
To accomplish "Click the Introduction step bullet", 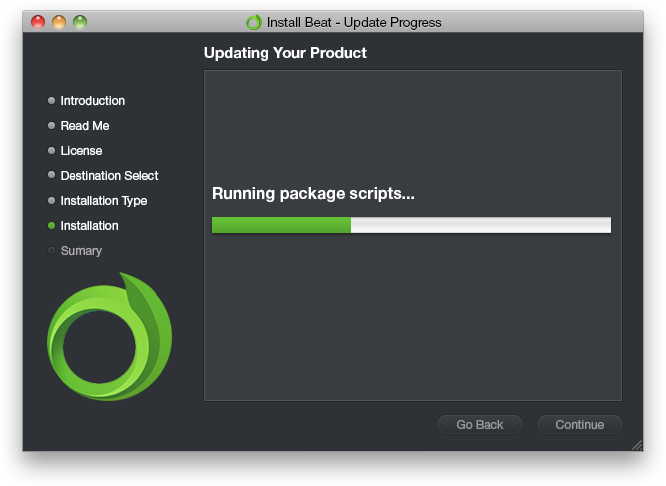I will click(x=52, y=101).
